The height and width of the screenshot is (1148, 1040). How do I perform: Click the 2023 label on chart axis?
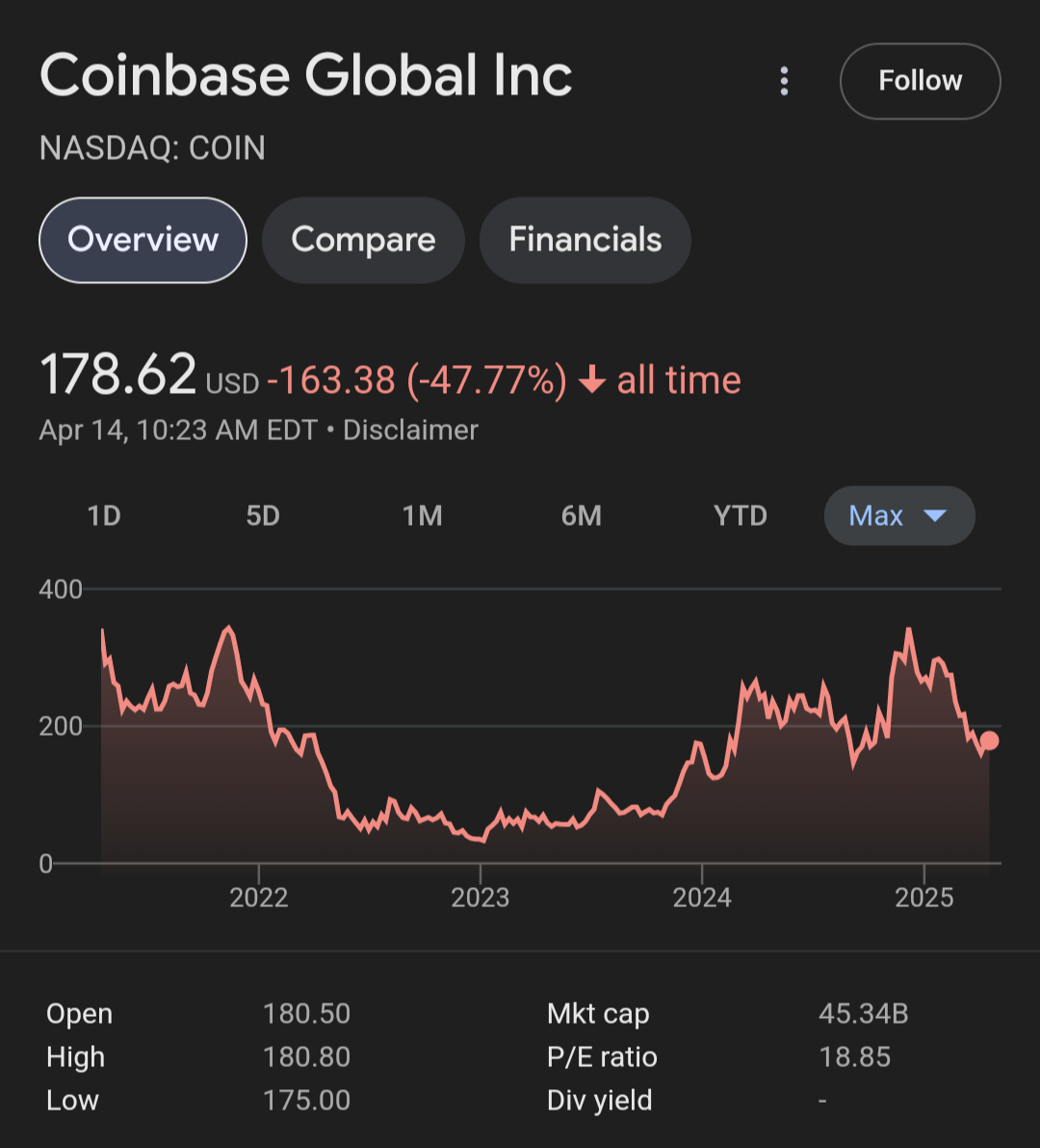(480, 898)
